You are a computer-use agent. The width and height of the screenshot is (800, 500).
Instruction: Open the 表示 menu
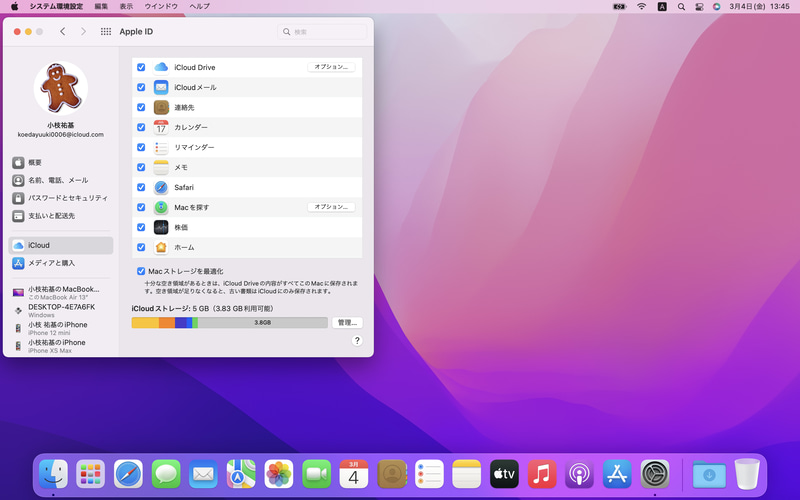click(x=126, y=6)
